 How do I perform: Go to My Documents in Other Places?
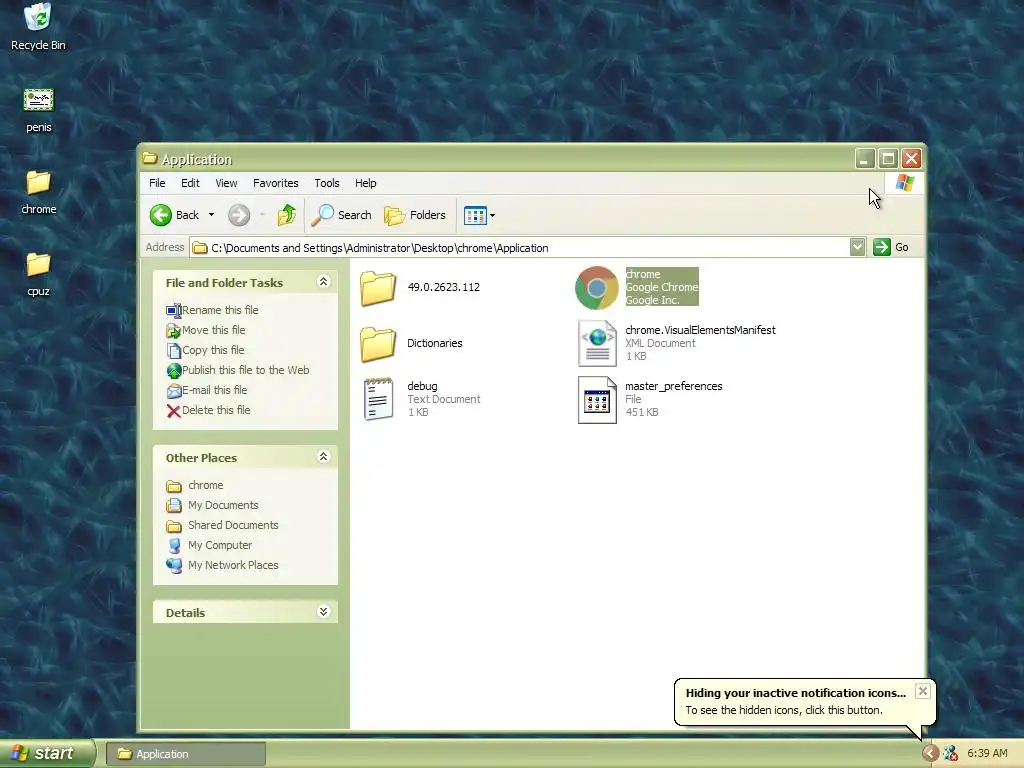(212, 505)
